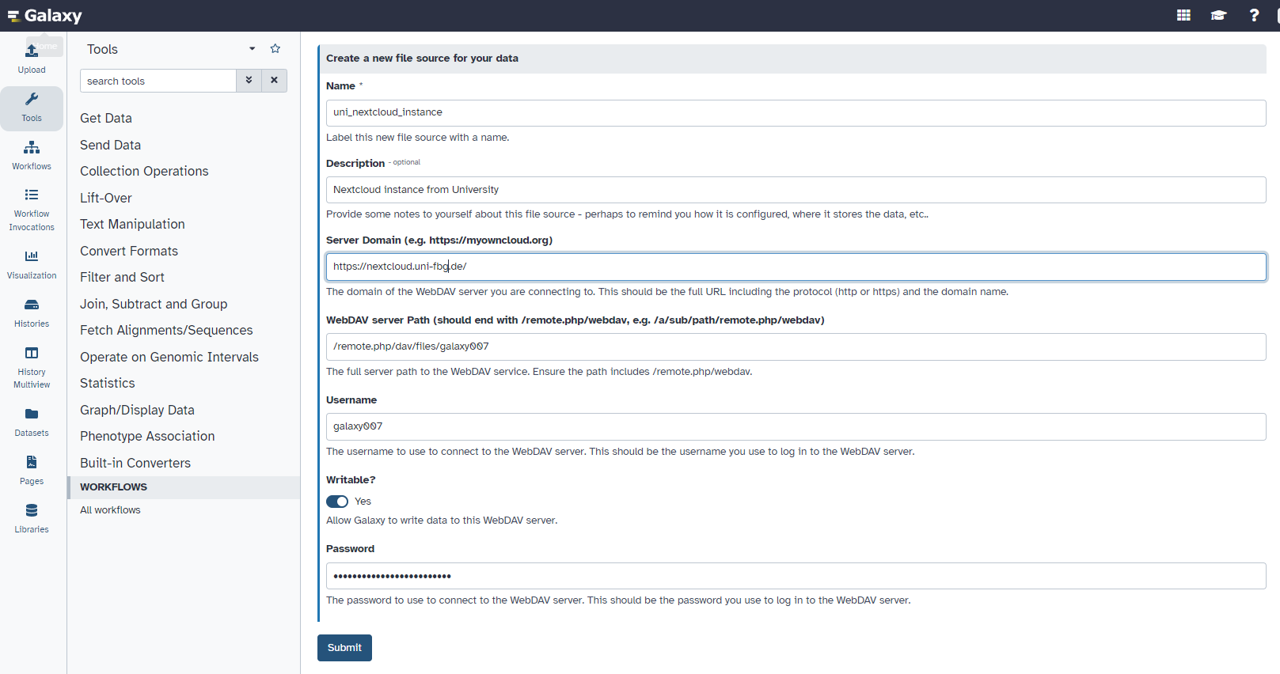Open the Libraries sidebar icon

point(31,515)
